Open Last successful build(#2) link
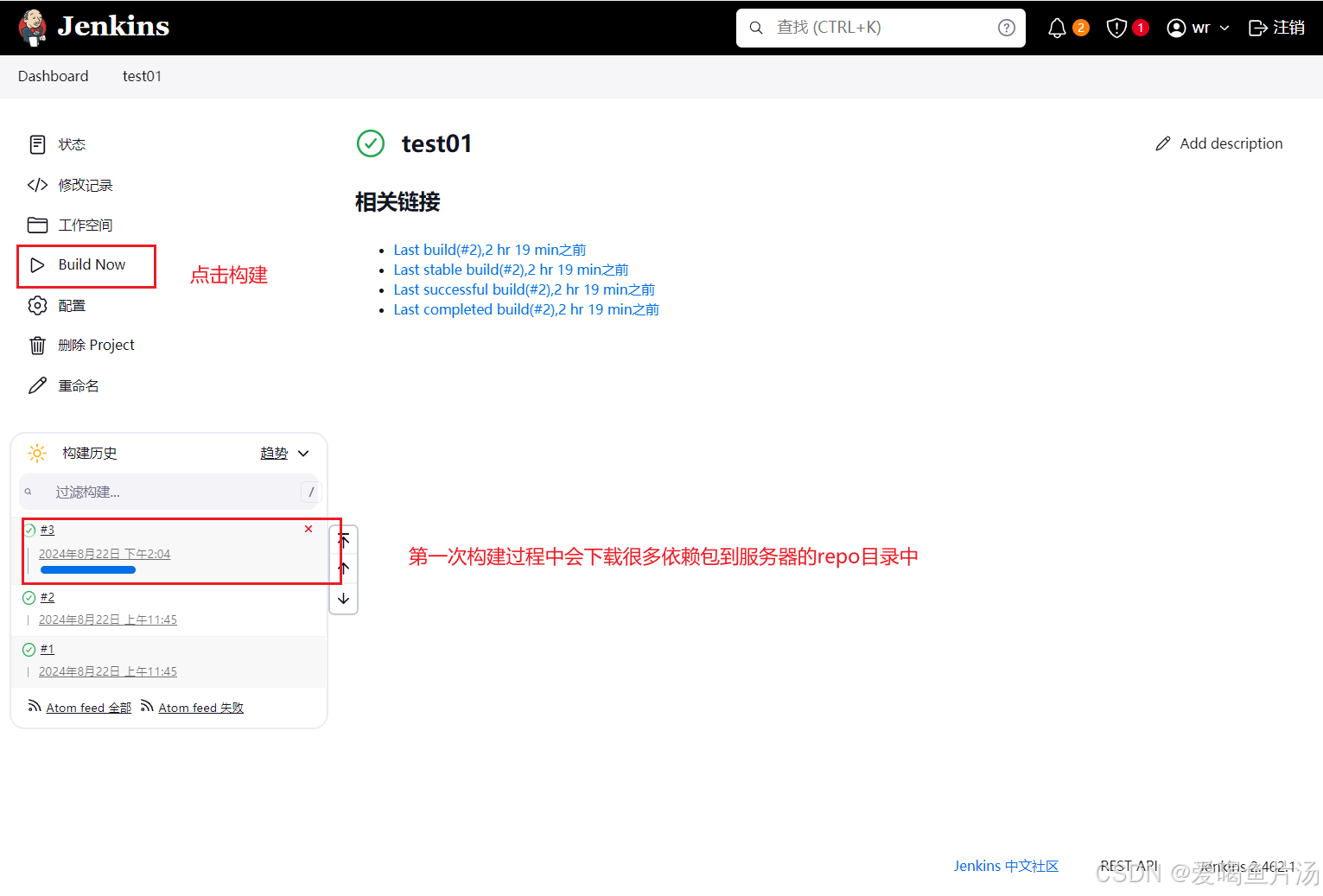This screenshot has width=1323, height=896. (524, 289)
